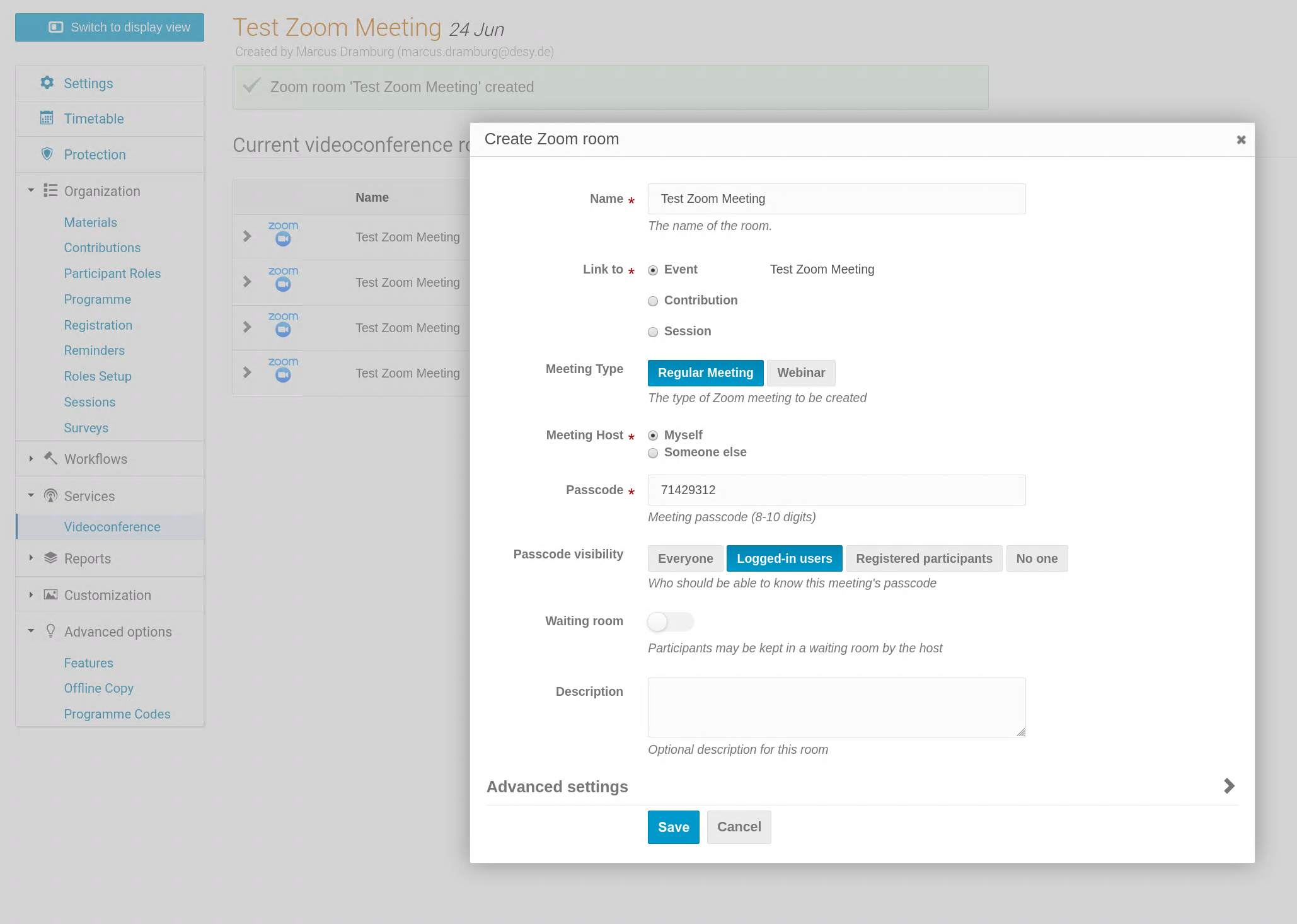Collapse the Advanced options section arrow
1297x924 pixels.
31,630
